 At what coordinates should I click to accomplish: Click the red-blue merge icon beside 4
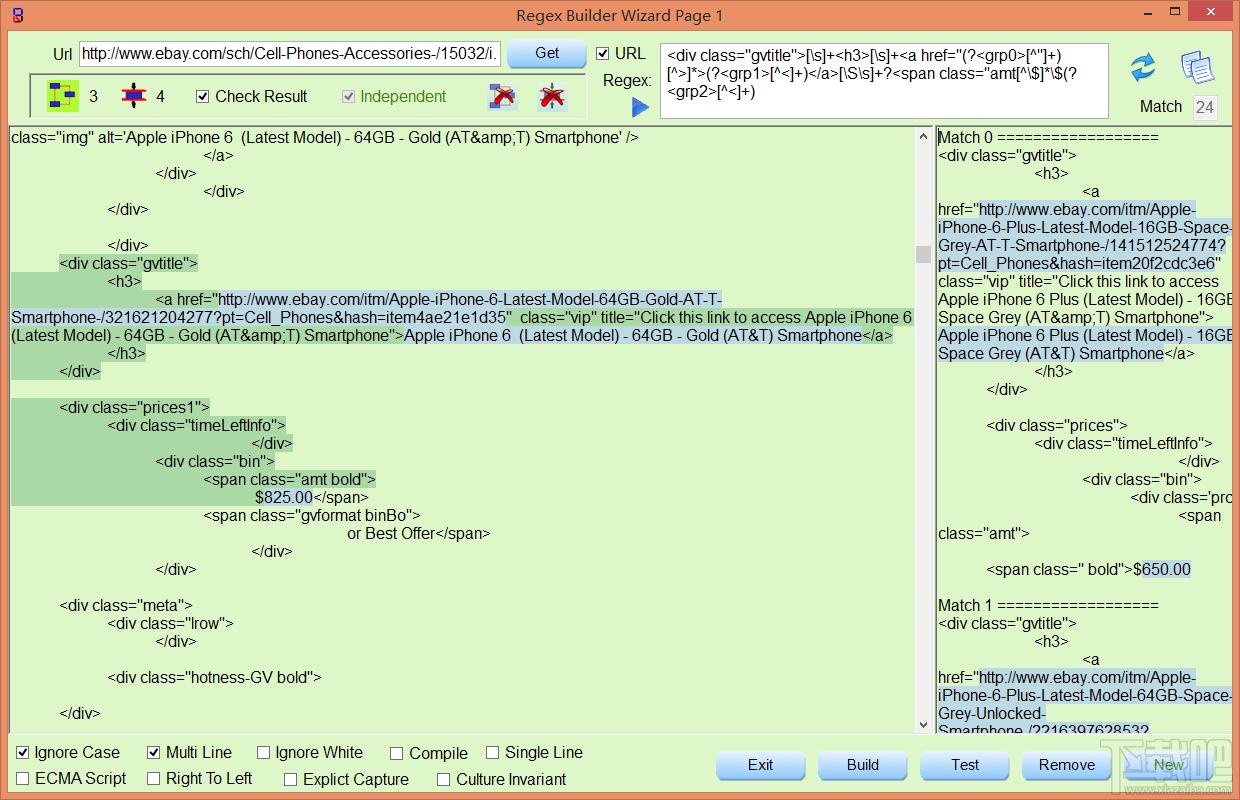(x=134, y=96)
